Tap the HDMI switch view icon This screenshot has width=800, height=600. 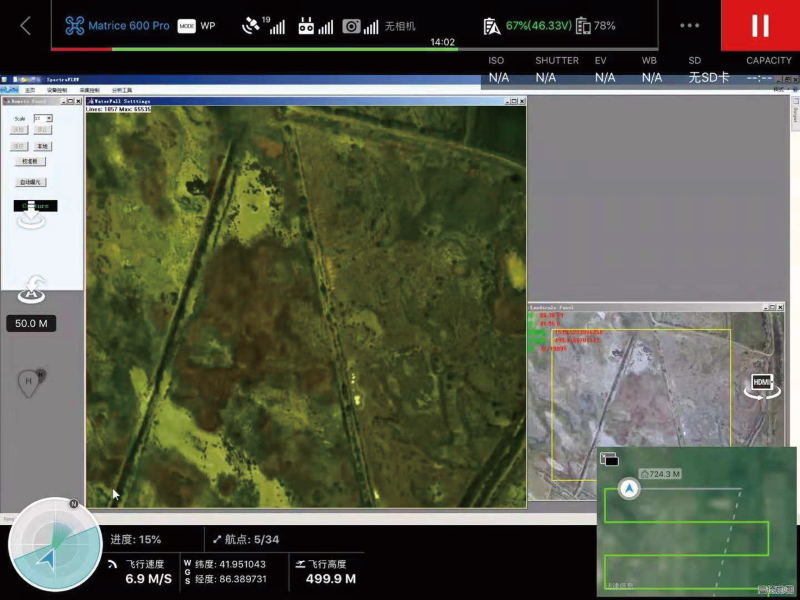point(762,384)
